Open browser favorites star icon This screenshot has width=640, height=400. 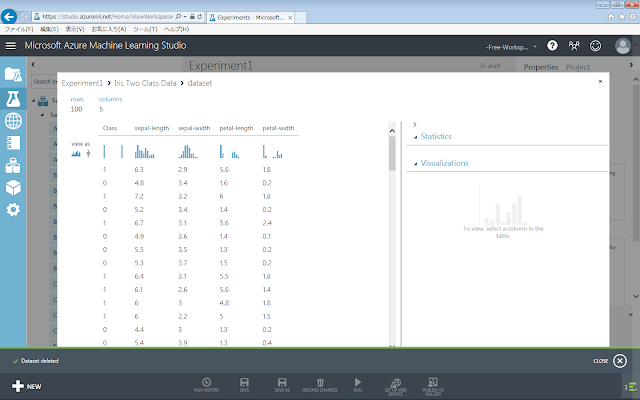622,17
